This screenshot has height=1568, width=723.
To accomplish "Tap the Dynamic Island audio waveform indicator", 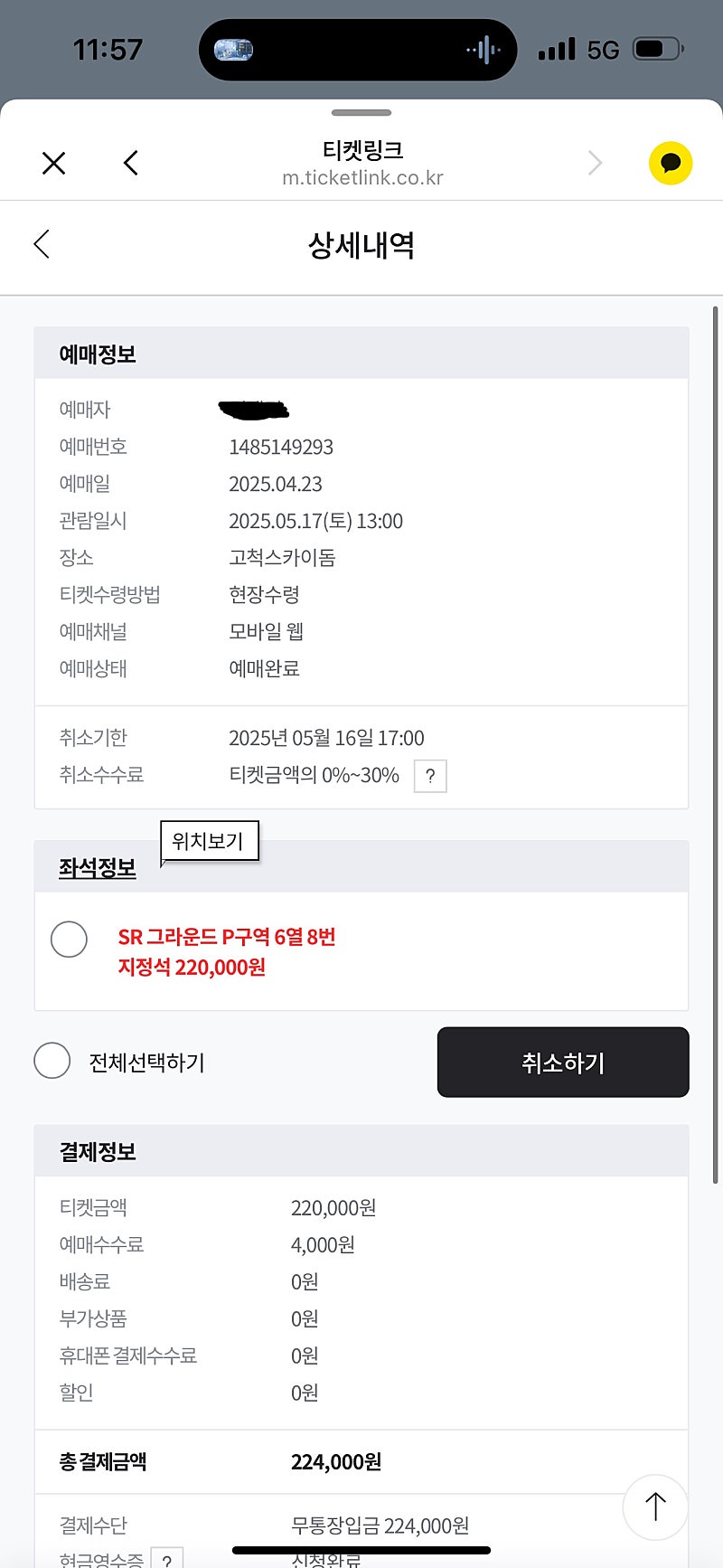I will pos(484,50).
